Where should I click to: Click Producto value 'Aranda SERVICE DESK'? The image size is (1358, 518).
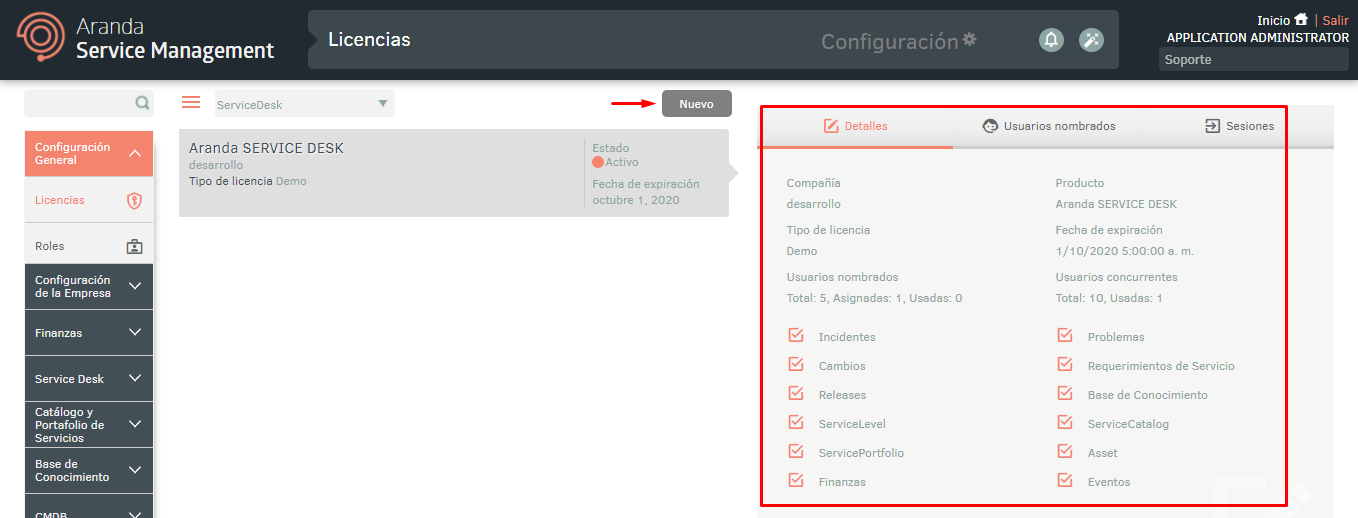point(1116,204)
